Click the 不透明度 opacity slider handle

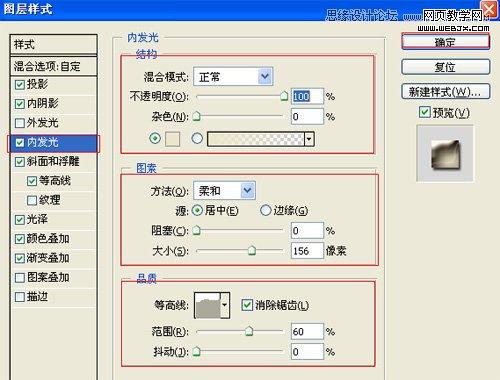[284, 96]
